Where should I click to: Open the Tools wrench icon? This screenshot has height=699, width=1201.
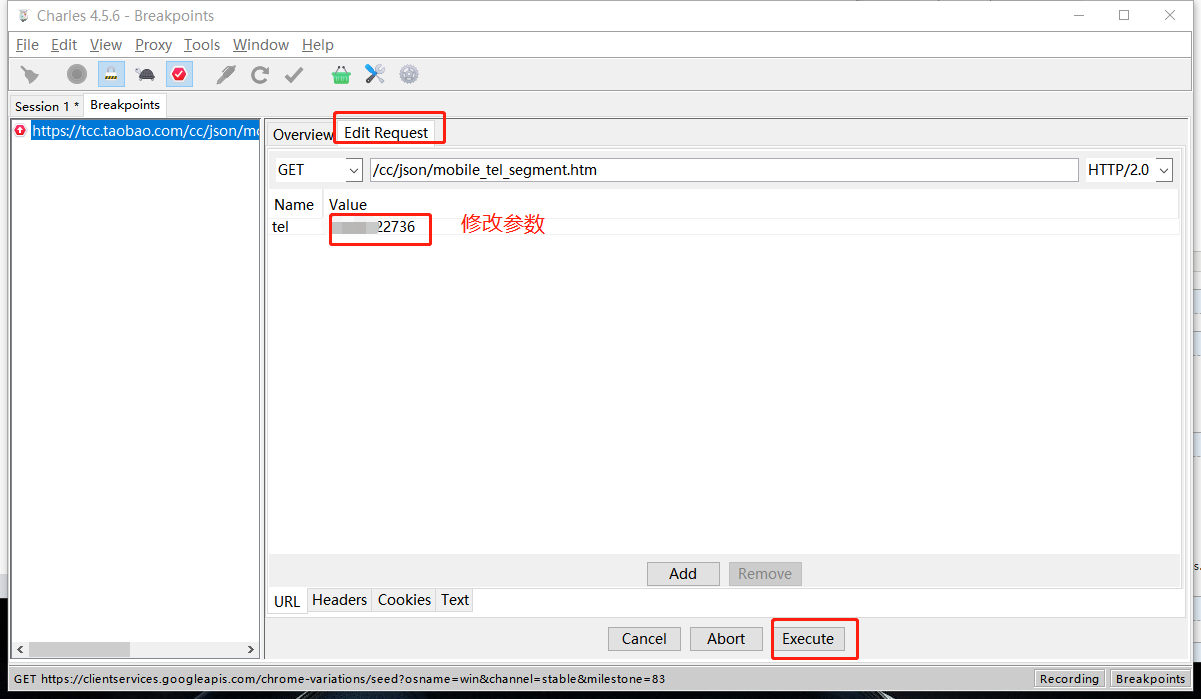[x=375, y=74]
